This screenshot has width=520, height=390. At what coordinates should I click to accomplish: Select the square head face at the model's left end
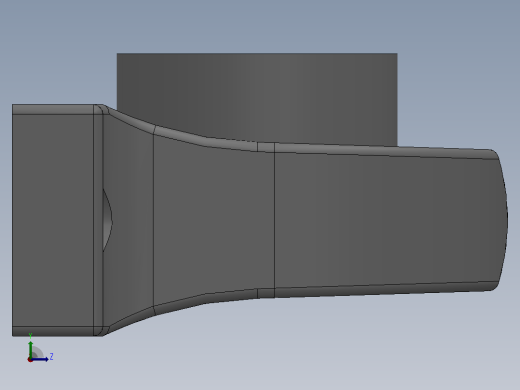[x=53, y=220]
